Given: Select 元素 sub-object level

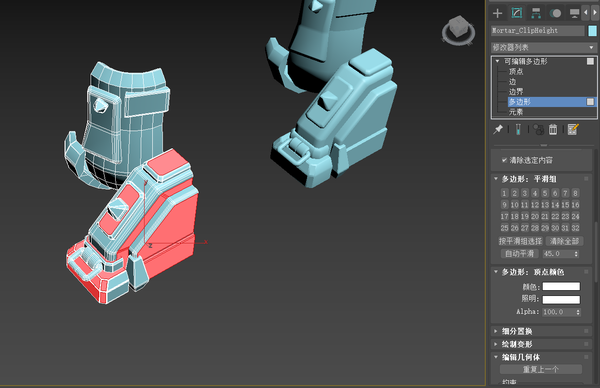Looking at the screenshot, I should (516, 112).
